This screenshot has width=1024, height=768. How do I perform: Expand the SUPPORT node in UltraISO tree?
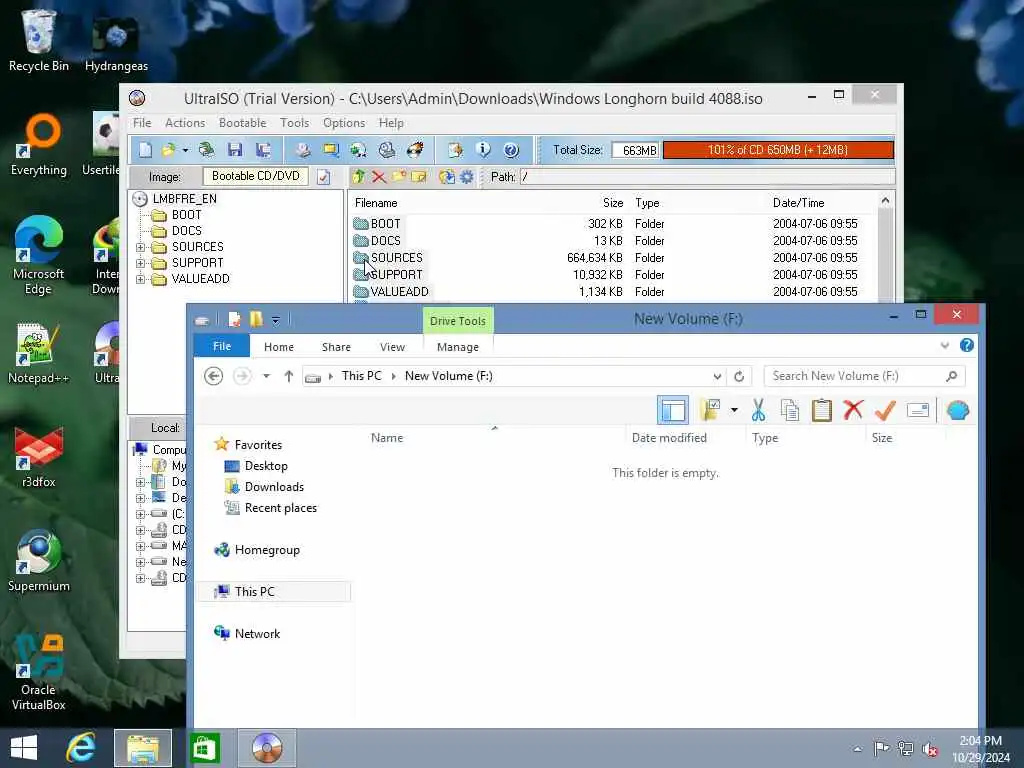tap(140, 263)
